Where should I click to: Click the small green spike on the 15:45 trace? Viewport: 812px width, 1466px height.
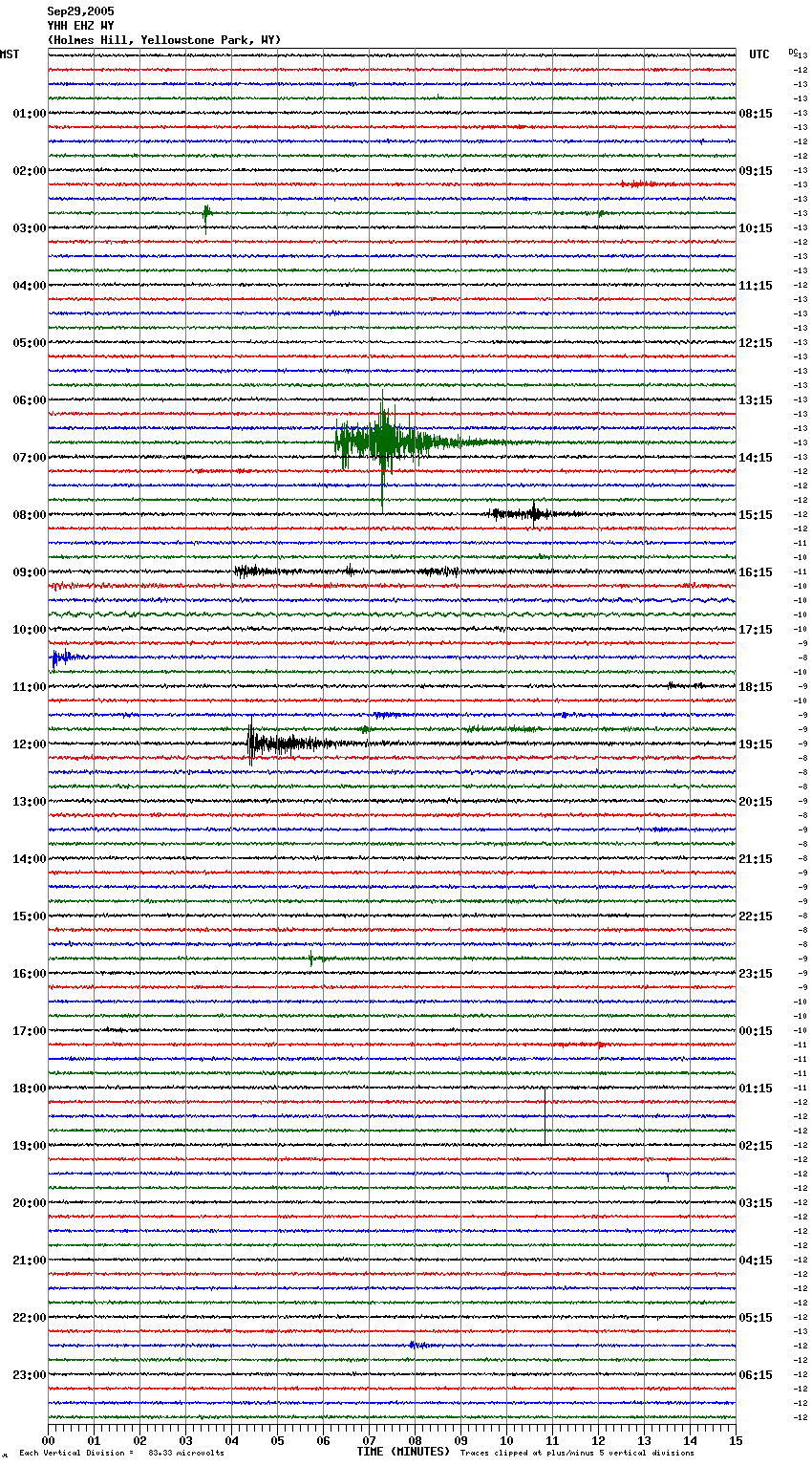tap(312, 959)
